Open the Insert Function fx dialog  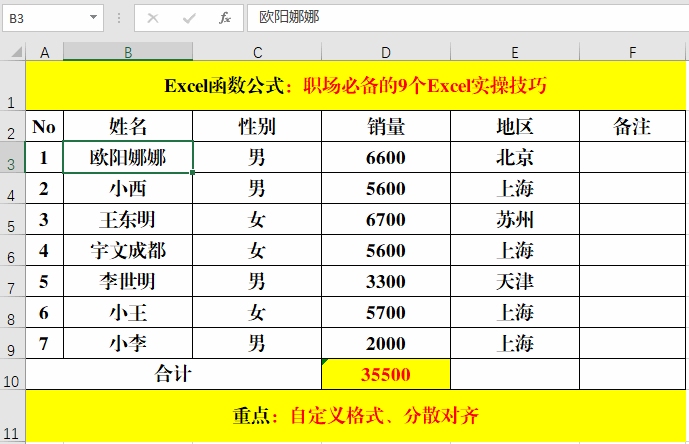(x=225, y=18)
